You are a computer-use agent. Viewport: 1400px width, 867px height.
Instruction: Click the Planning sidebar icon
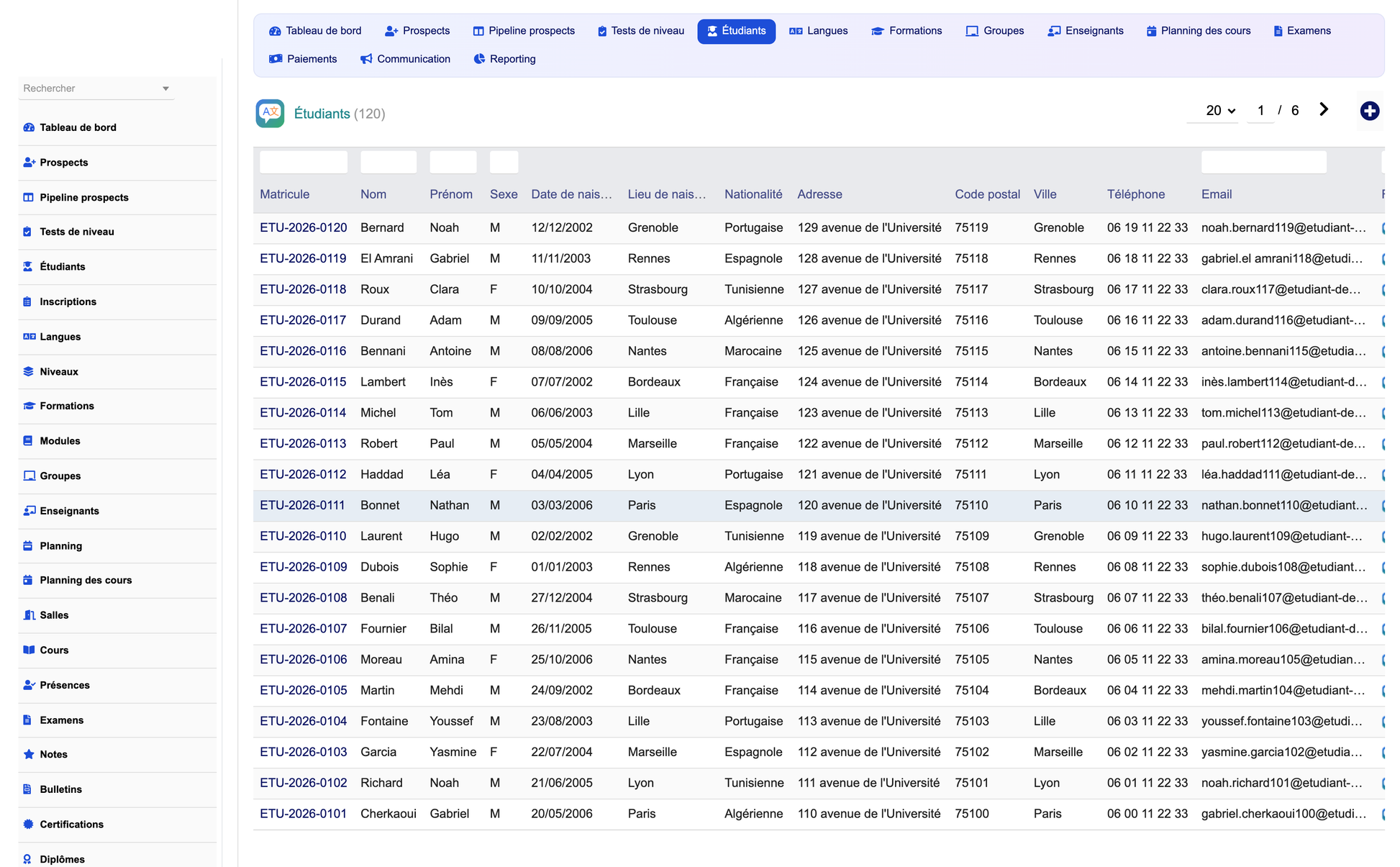(x=28, y=545)
